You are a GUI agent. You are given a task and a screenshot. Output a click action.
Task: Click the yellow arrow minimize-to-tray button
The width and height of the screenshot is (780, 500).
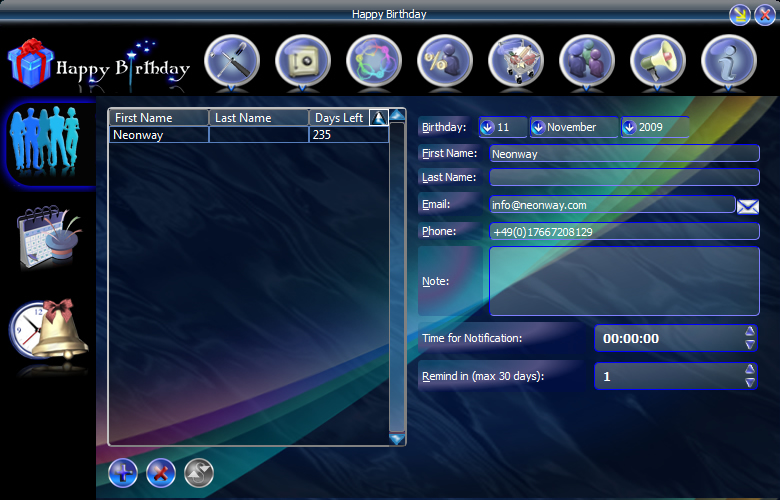[x=740, y=14]
